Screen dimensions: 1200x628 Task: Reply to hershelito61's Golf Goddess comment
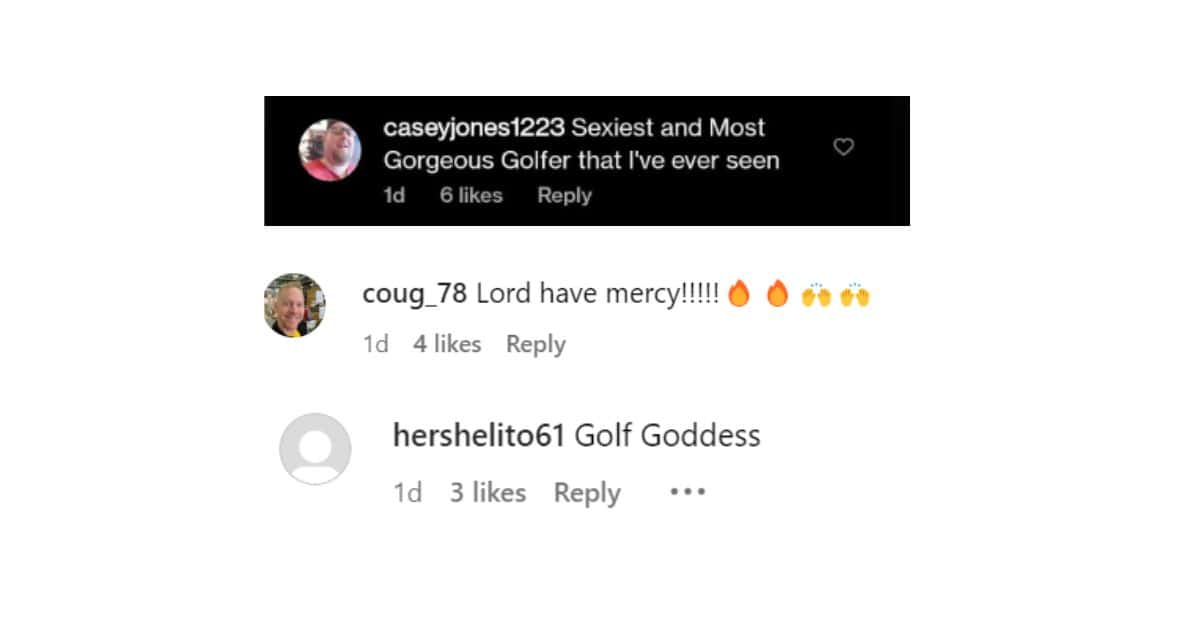[587, 493]
